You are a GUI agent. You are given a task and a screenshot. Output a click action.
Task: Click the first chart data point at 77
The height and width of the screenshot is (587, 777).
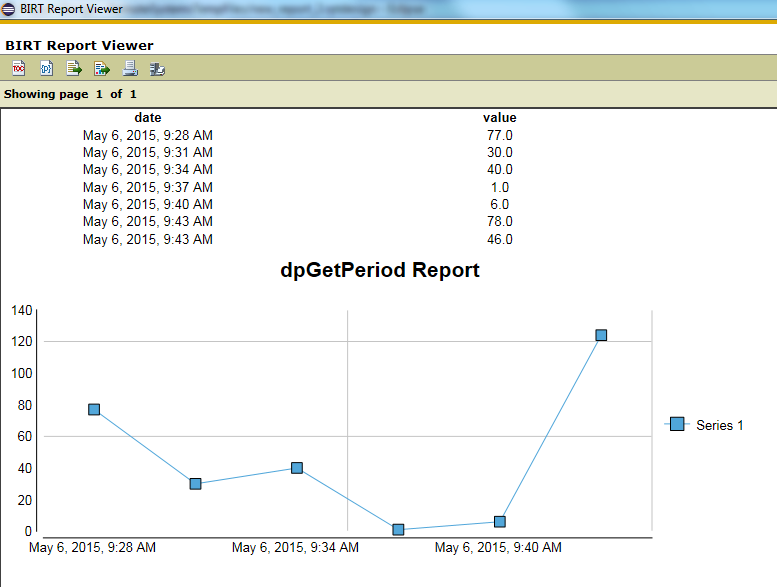(94, 409)
